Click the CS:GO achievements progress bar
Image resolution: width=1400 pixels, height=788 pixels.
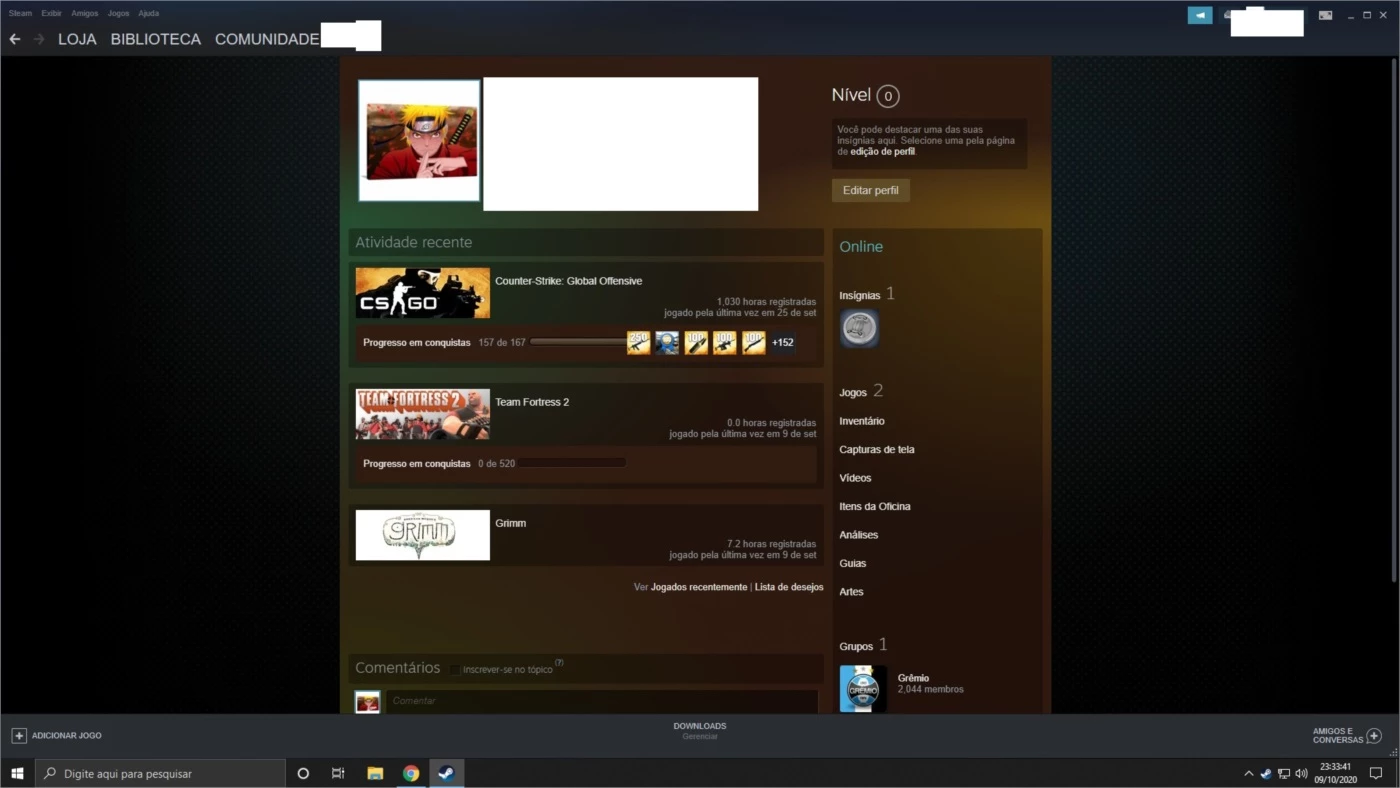coord(578,342)
